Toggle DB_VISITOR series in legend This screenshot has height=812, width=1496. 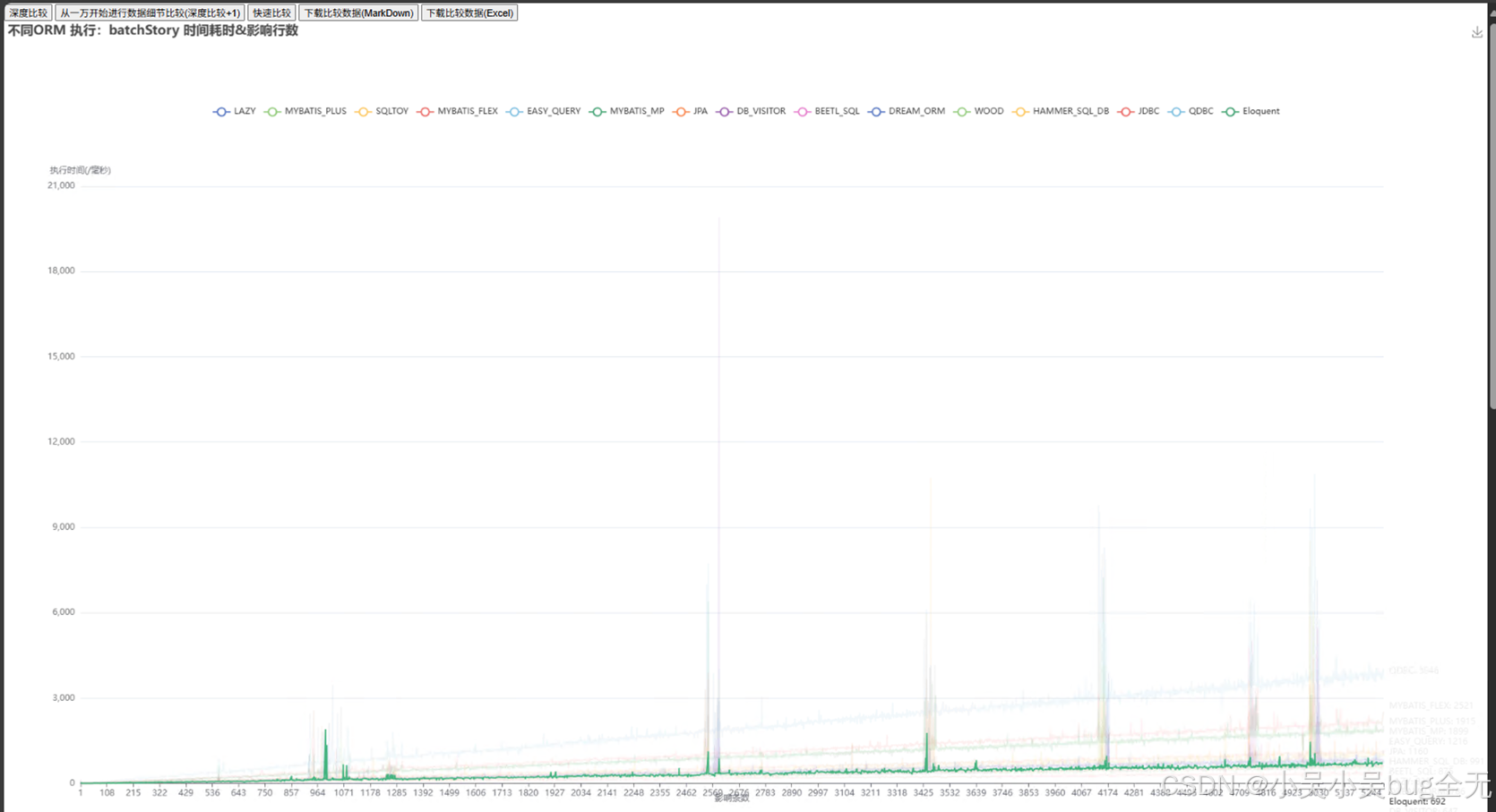click(x=751, y=111)
